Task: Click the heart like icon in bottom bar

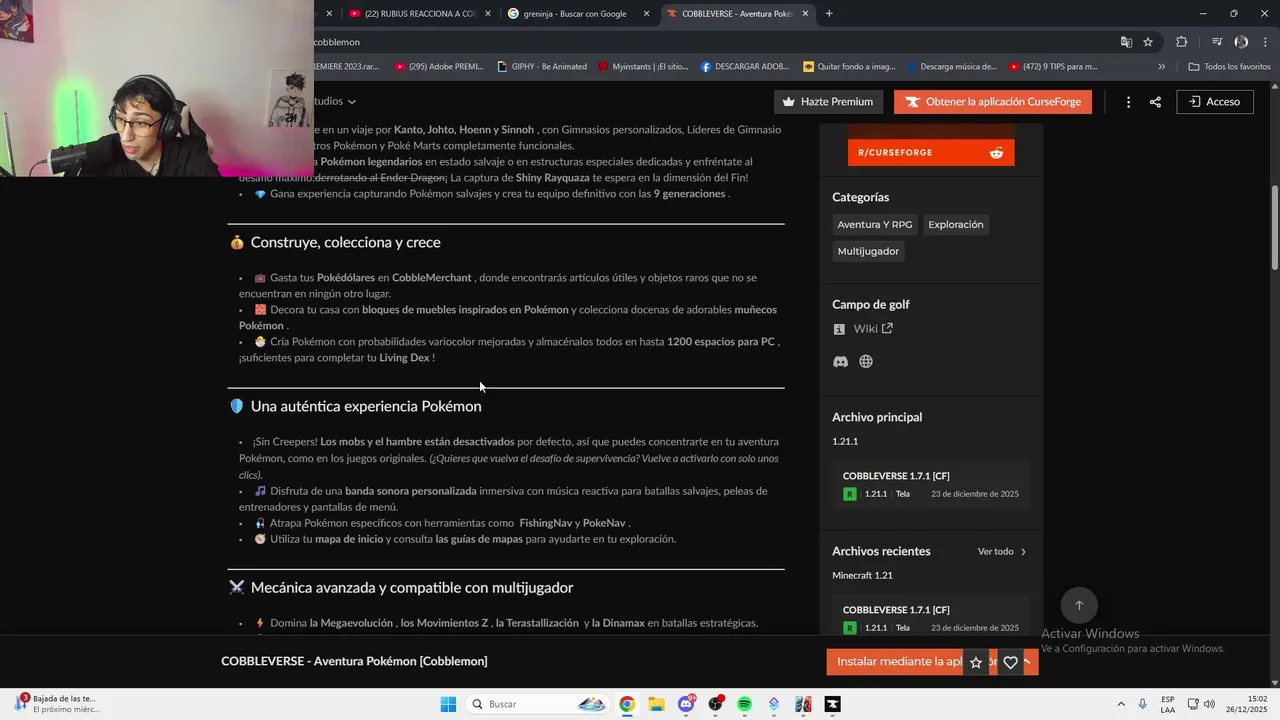Action: (1010, 662)
